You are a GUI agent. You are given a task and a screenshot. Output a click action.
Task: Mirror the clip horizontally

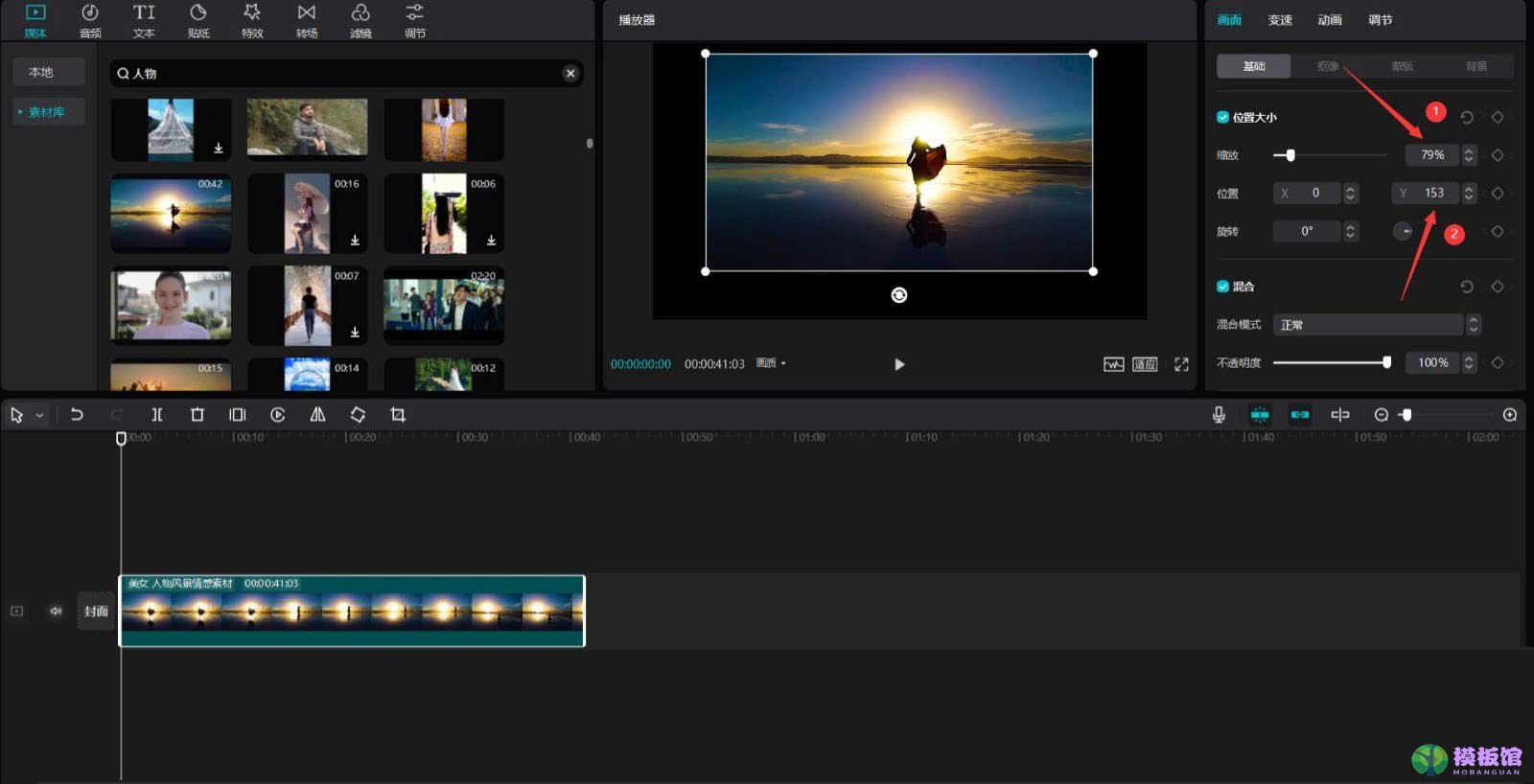(x=317, y=415)
